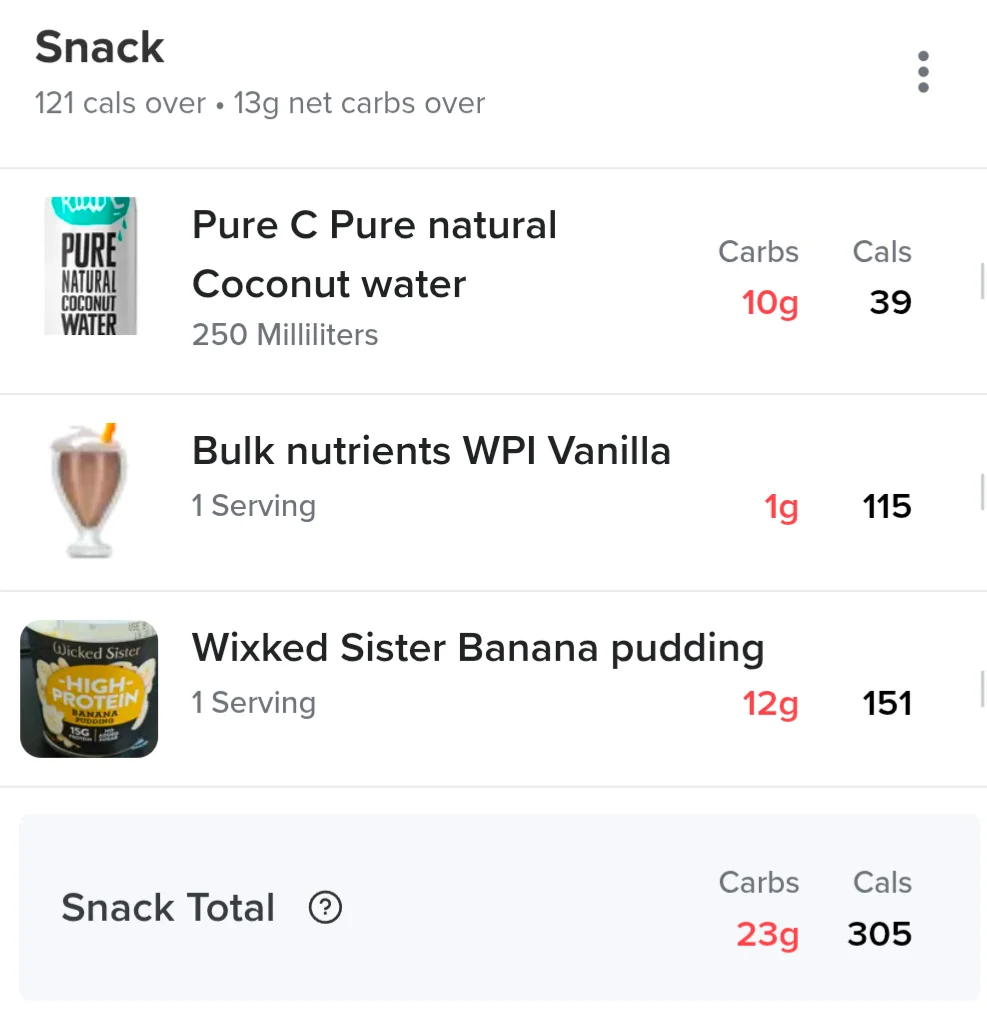
Task: Tap 1 Serving under Banana pudding
Action: click(253, 703)
